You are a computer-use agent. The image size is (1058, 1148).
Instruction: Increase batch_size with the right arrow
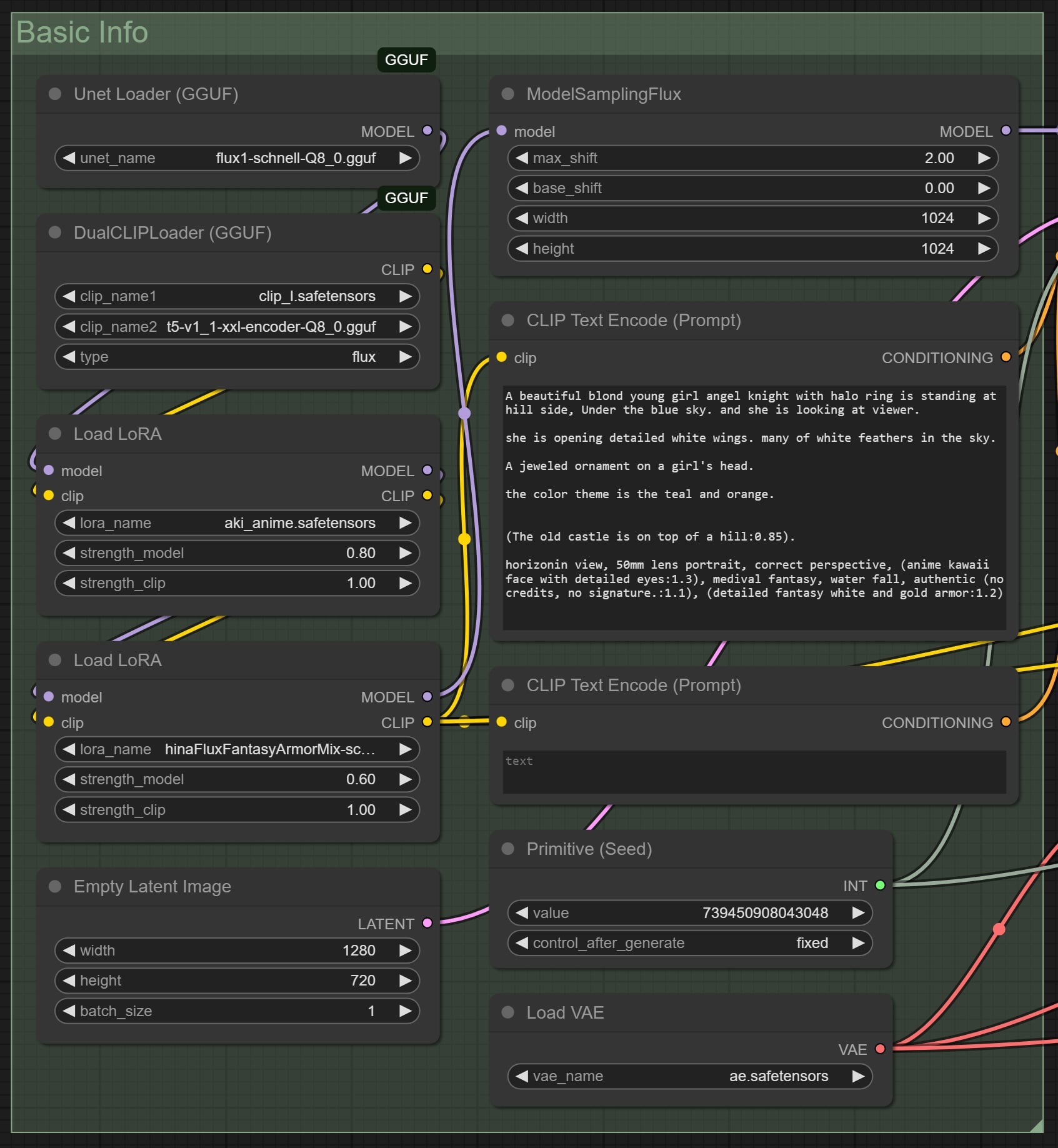click(406, 1011)
